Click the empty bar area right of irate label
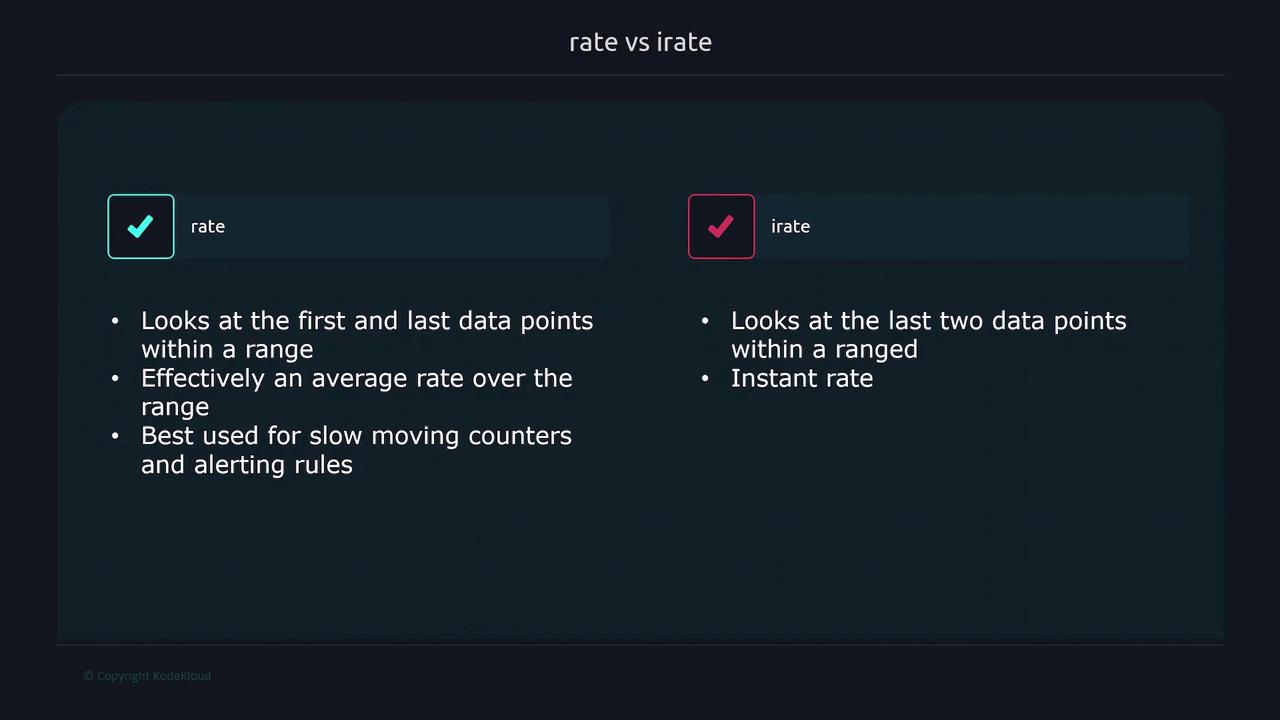The height and width of the screenshot is (720, 1280). [1000, 227]
